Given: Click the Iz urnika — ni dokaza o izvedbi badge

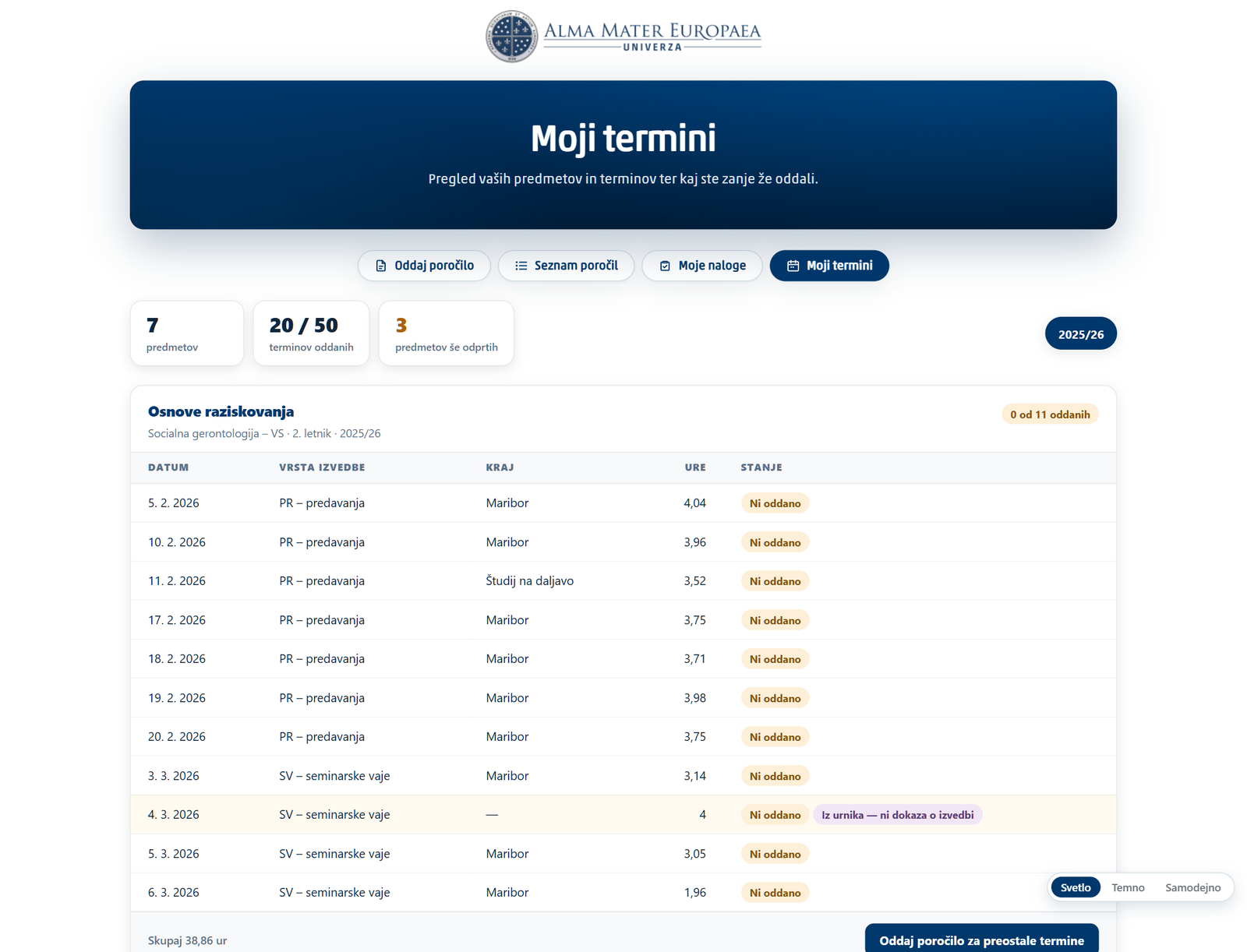Looking at the screenshot, I should (897, 815).
